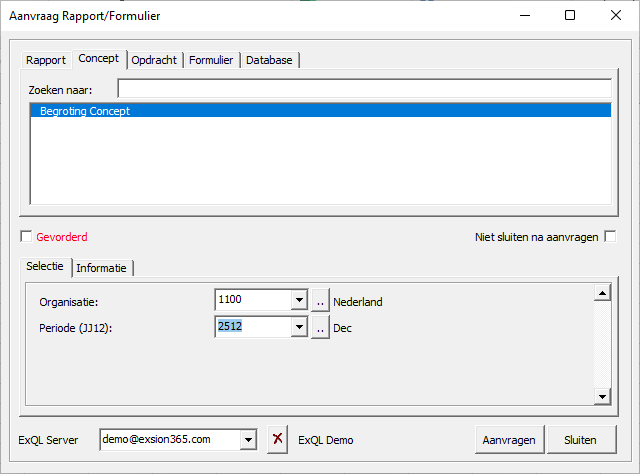Open the Informatie tab
The width and height of the screenshot is (640, 474).
(102, 268)
